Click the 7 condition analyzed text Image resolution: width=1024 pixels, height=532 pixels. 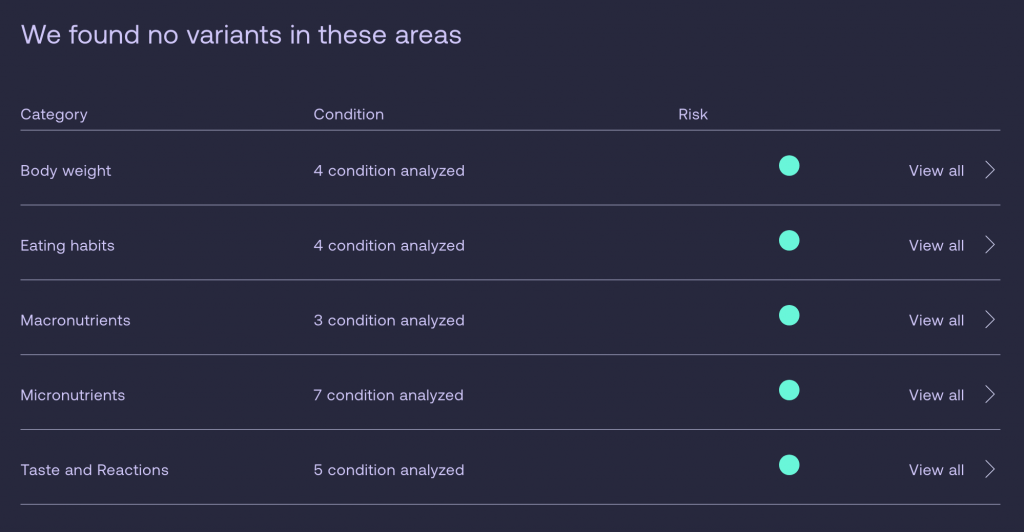coord(388,396)
